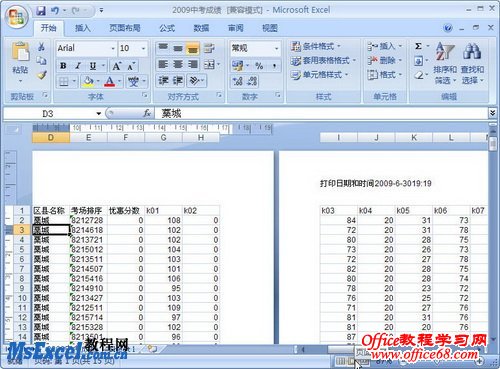This screenshot has width=500, height=369.
Task: Decrease the cell indent
Action: [x=164, y=80]
